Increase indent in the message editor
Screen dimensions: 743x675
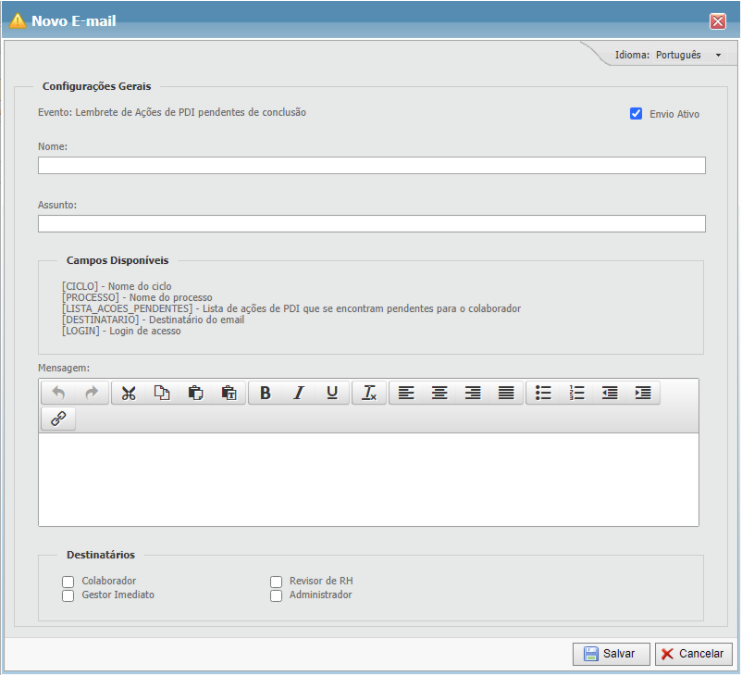(x=643, y=393)
